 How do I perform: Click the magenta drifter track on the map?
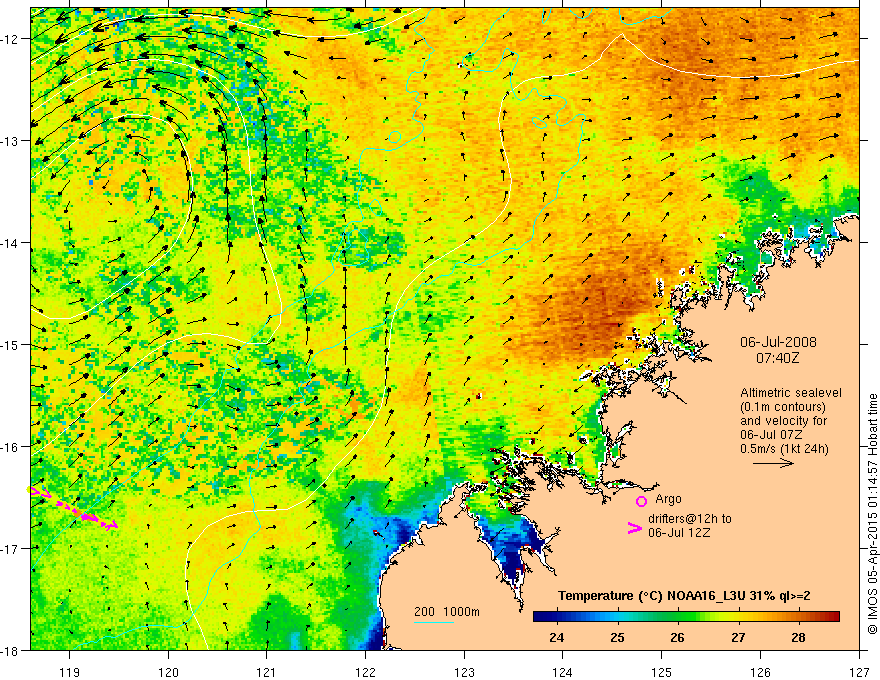tap(73, 508)
